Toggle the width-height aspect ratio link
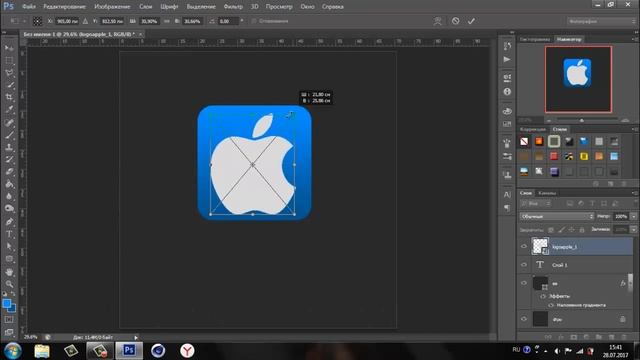 (167, 21)
